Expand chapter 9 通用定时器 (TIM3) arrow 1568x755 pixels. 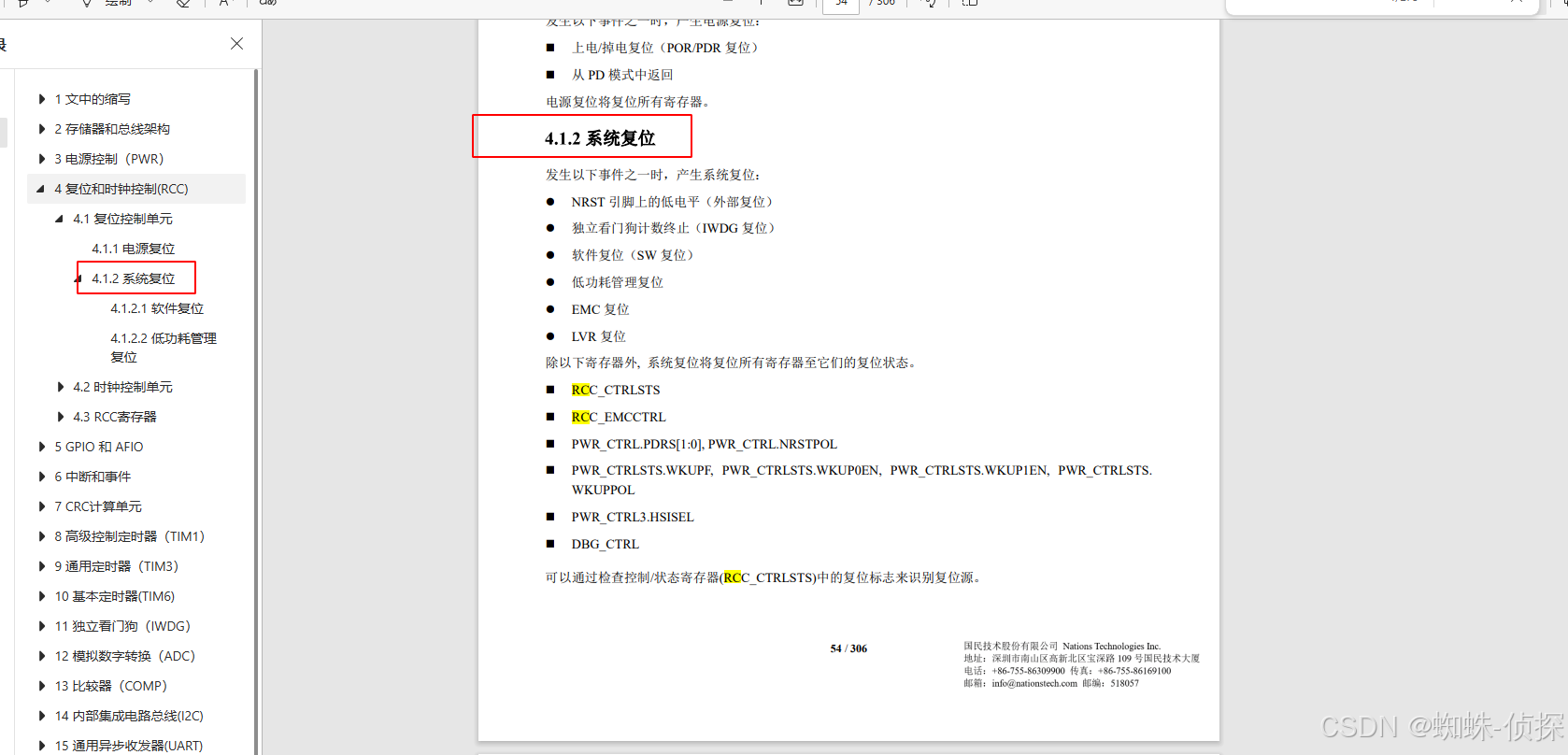coord(41,566)
